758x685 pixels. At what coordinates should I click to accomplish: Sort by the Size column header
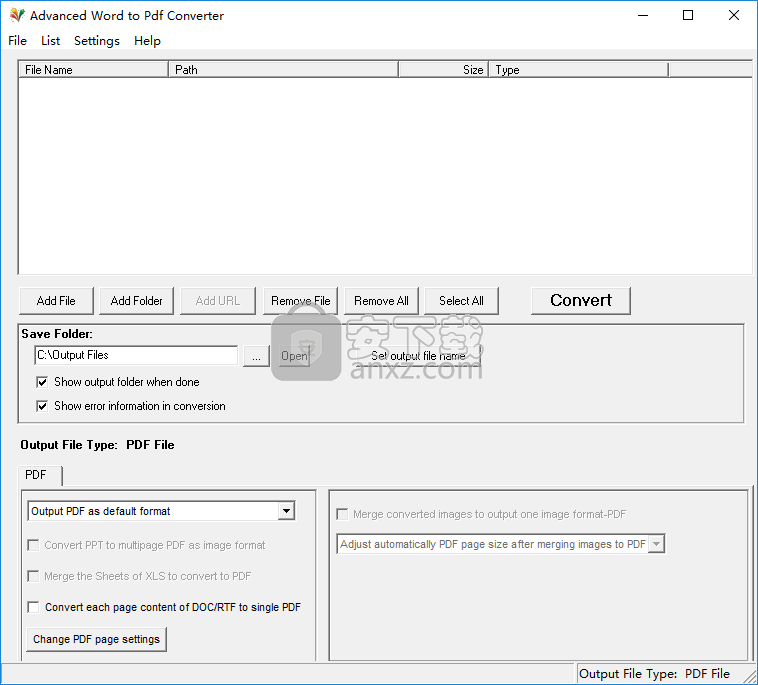tap(444, 70)
